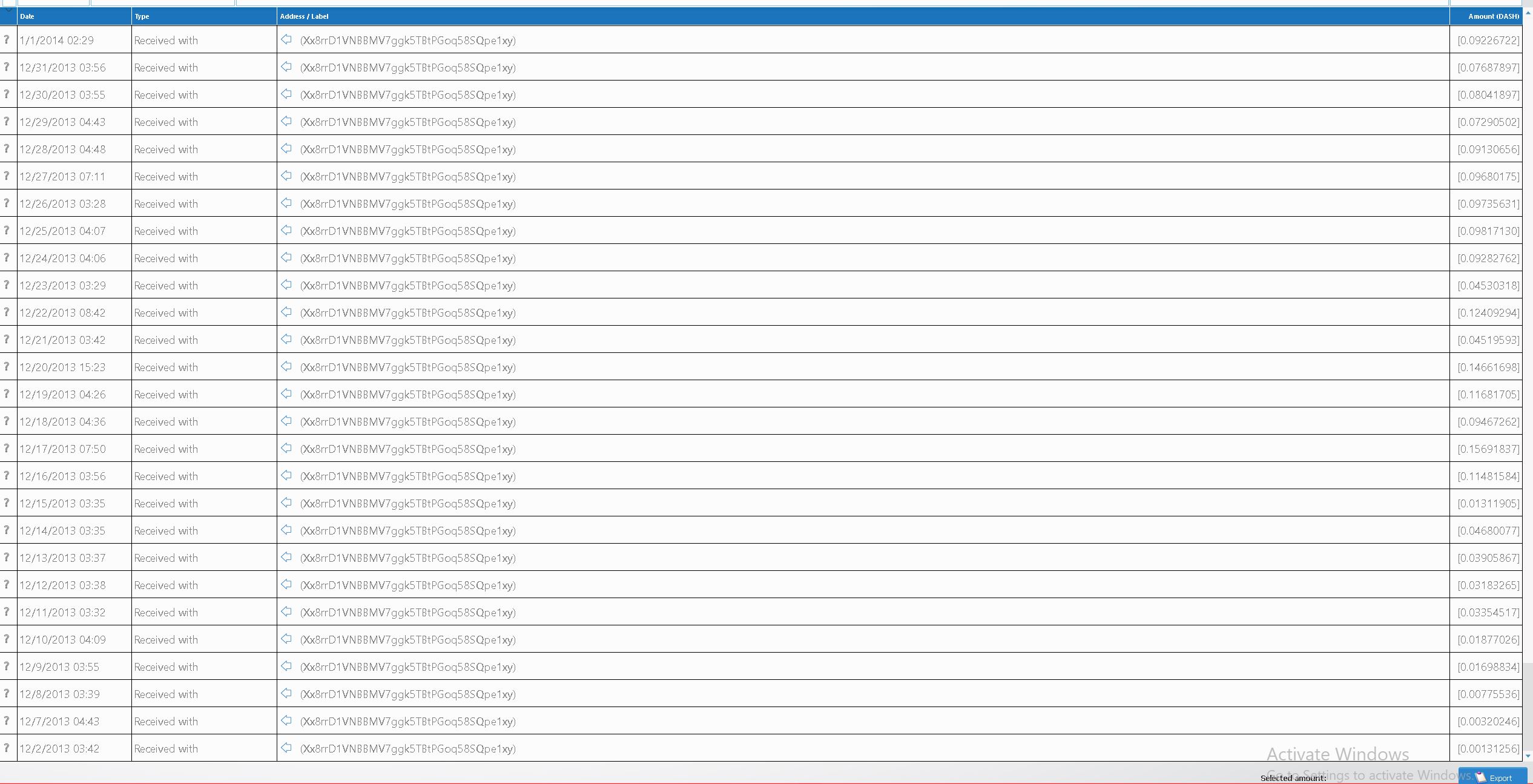Select the amount [0.00775536]
This screenshot has width=1533, height=784.
coord(1488,694)
